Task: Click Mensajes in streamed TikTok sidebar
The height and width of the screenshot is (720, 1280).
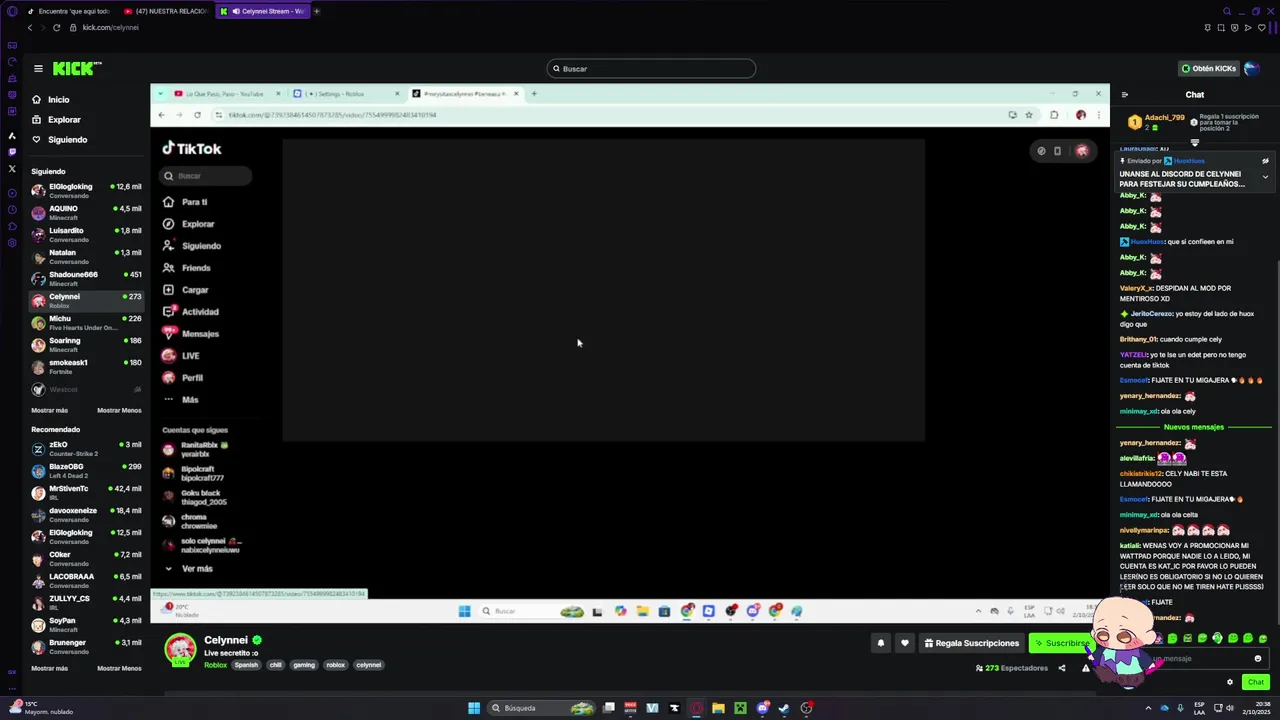Action: click(200, 334)
